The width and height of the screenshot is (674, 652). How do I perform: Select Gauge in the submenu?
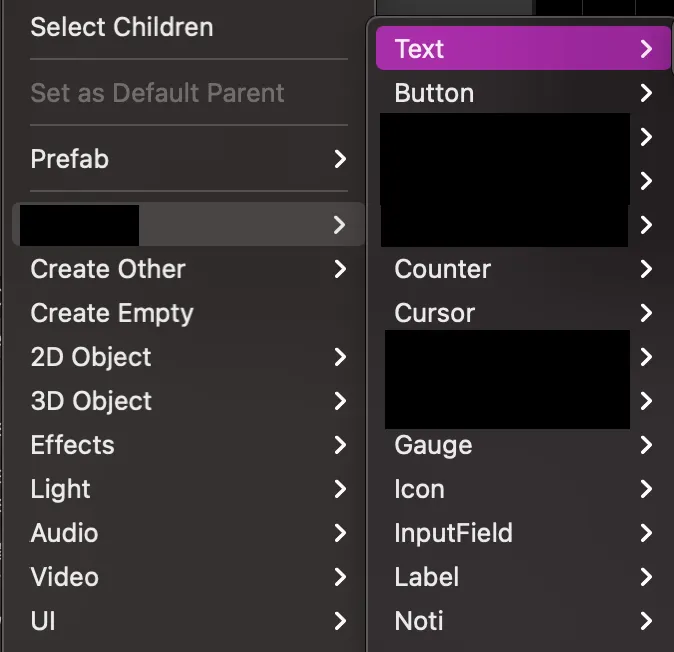(434, 445)
